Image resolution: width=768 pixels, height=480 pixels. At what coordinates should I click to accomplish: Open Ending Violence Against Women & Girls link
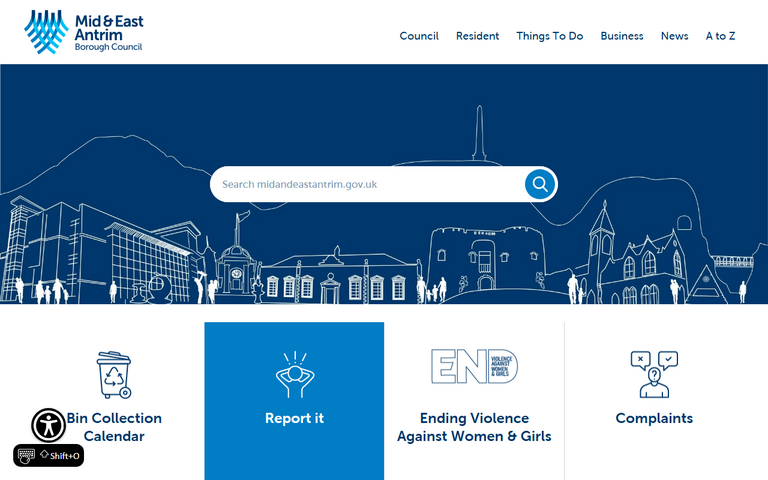[x=474, y=427]
